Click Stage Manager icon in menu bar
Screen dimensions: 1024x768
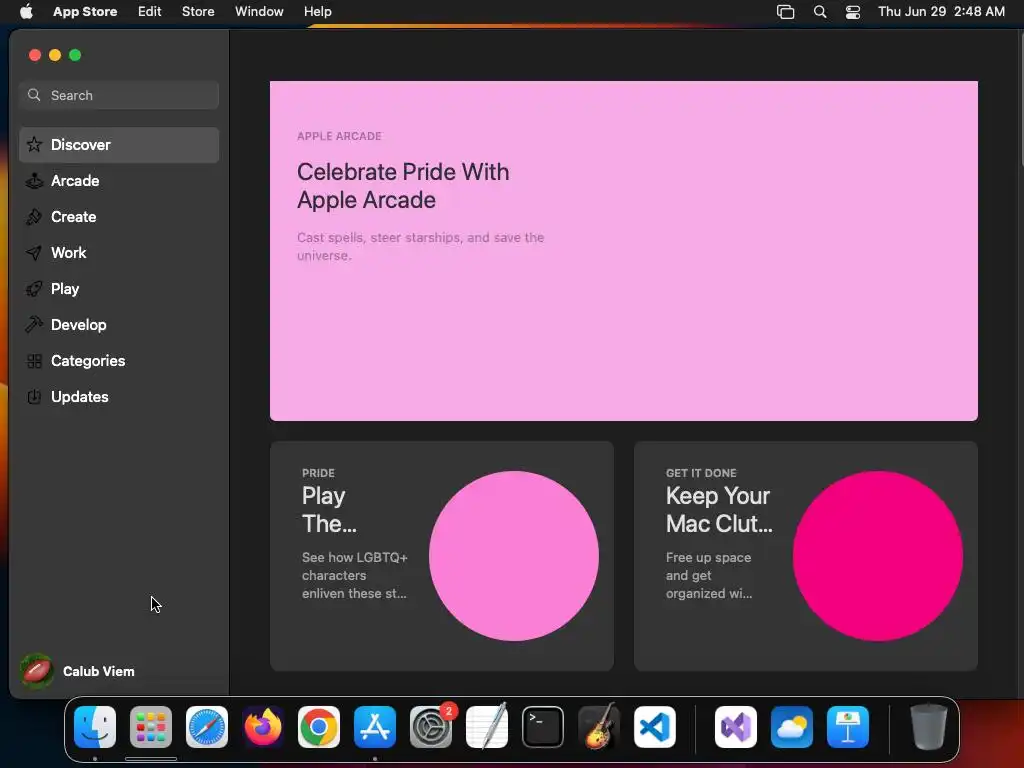tap(786, 12)
